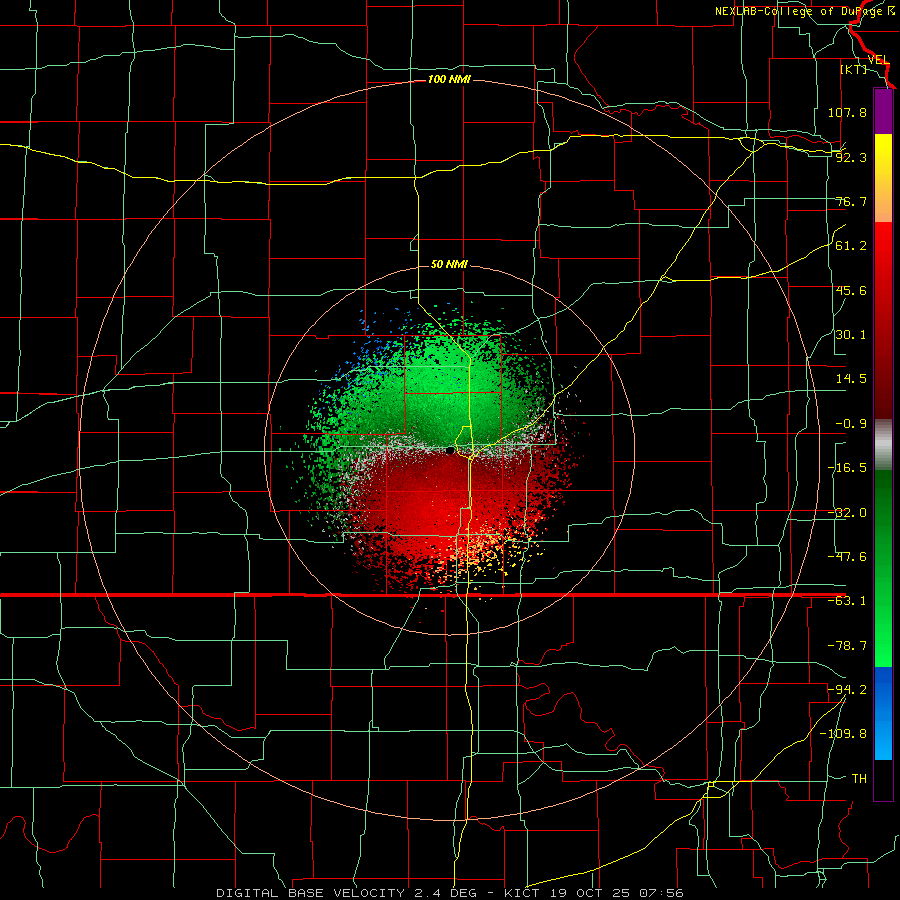Click the 45.6 value on velocity scale
900x900 pixels.
point(851,290)
